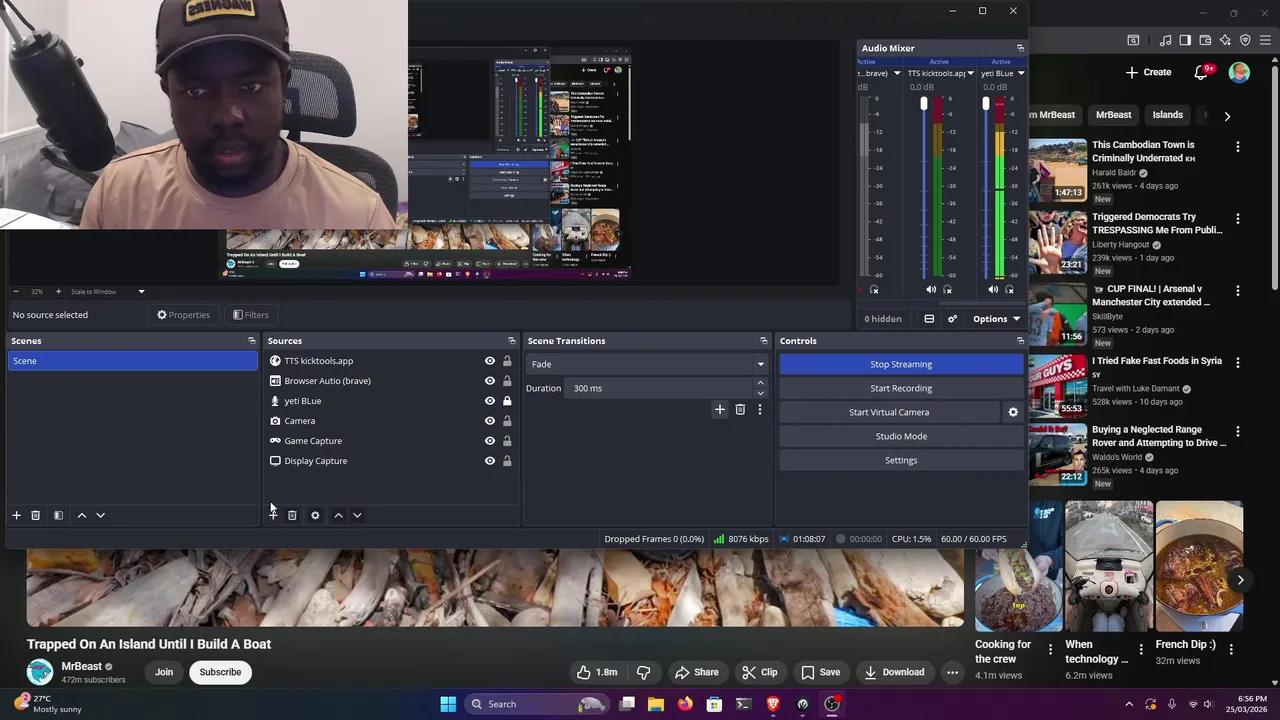Click Start Virtual Camera button
Image resolution: width=1280 pixels, height=720 pixels.
click(x=889, y=412)
